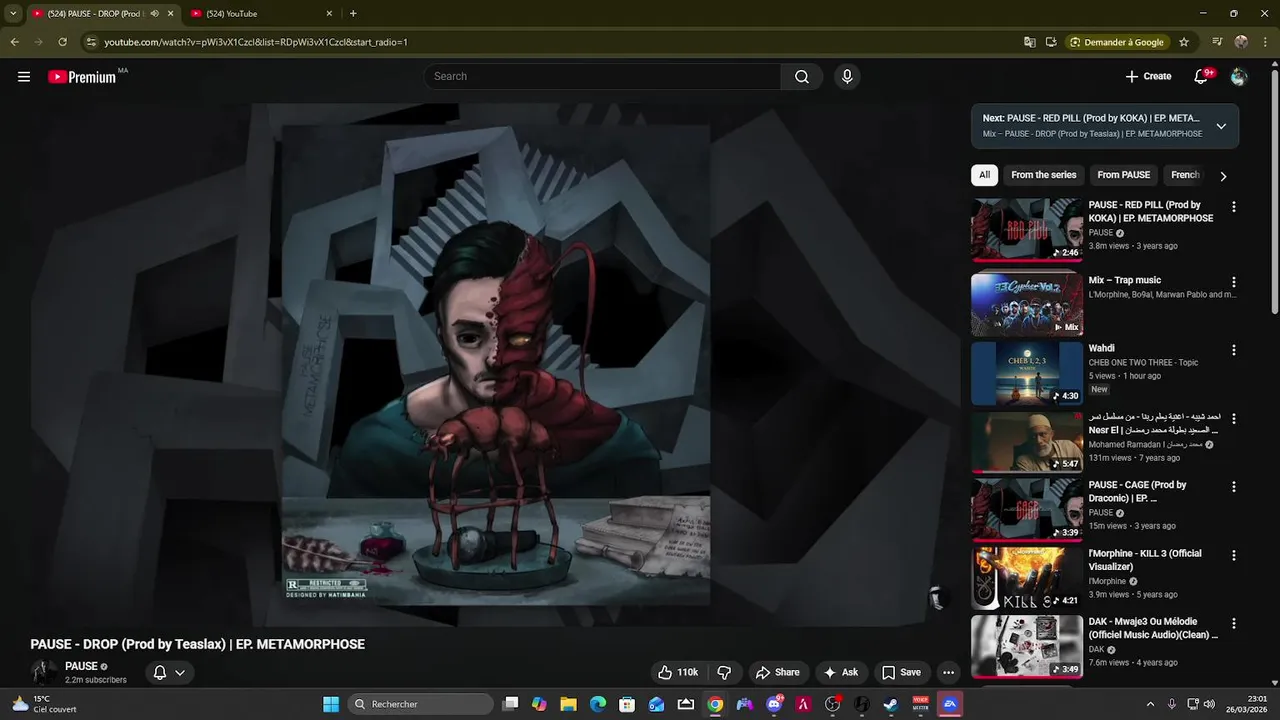Open options menu for RED PILL video
Image resolution: width=1280 pixels, height=720 pixels.
(1233, 207)
